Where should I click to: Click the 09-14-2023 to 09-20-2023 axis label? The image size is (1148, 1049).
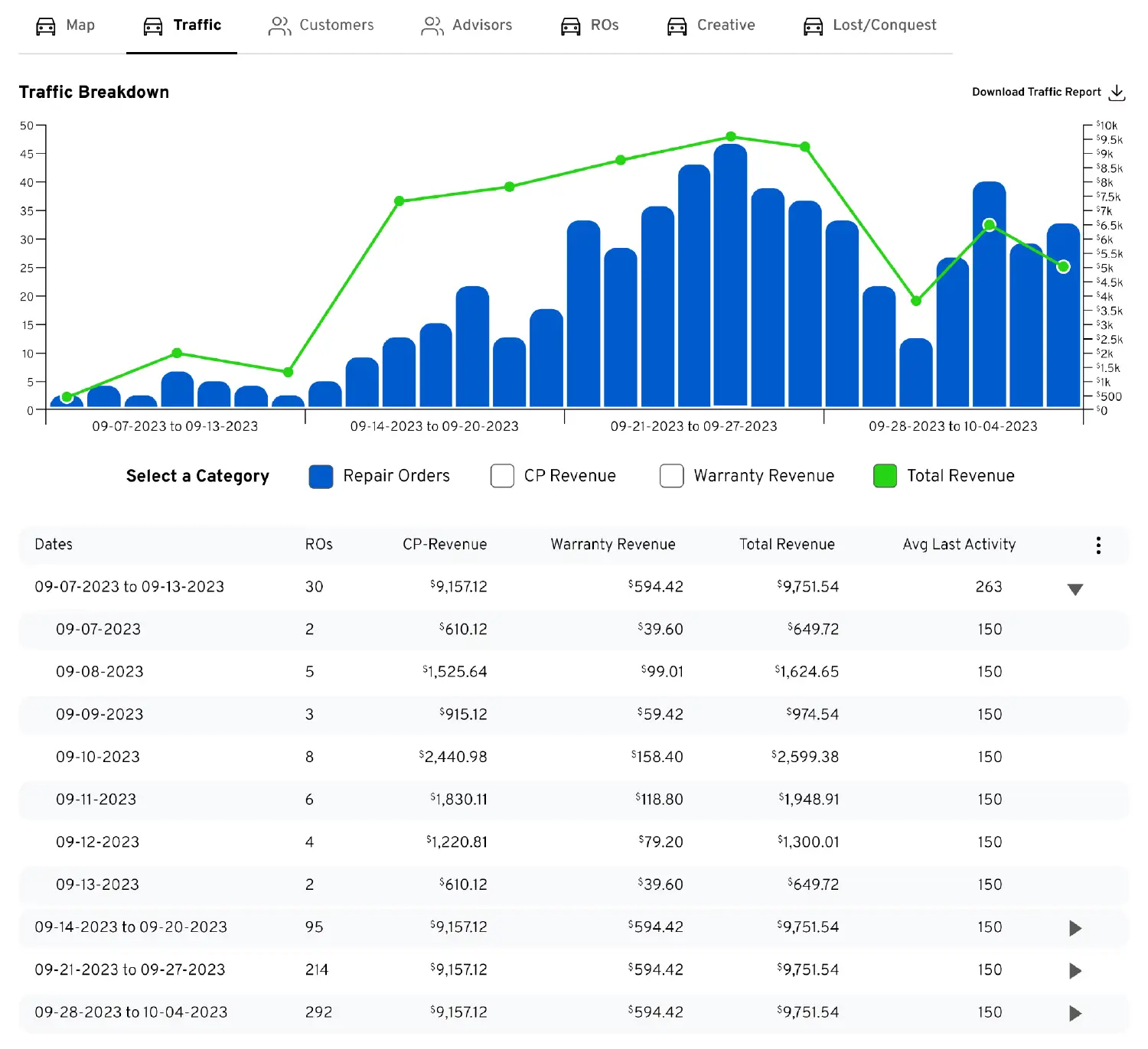click(x=435, y=426)
